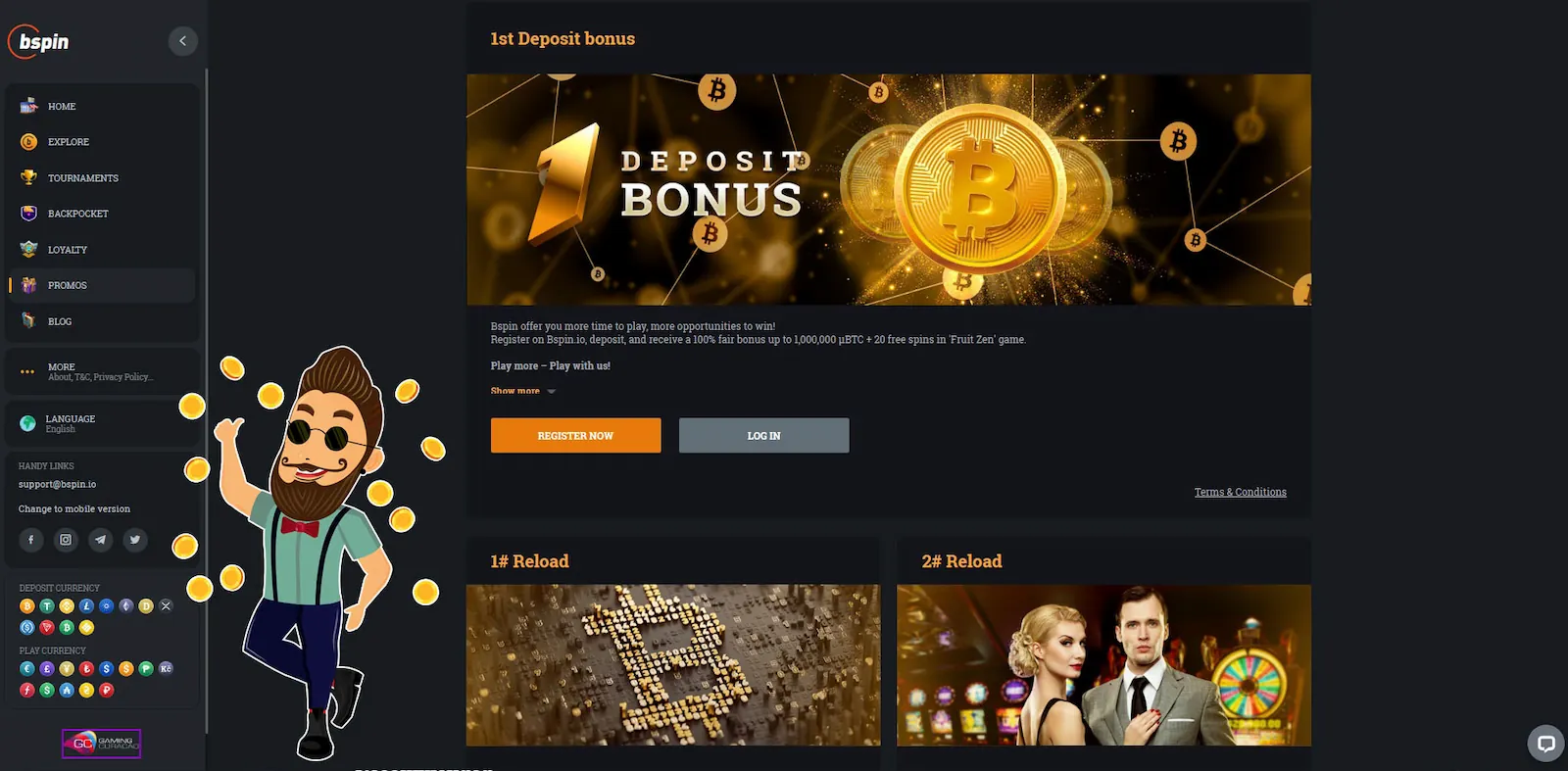Click the Gaming Curacao license badge
Viewport: 1568px width, 771px height.
pyautogui.click(x=102, y=744)
